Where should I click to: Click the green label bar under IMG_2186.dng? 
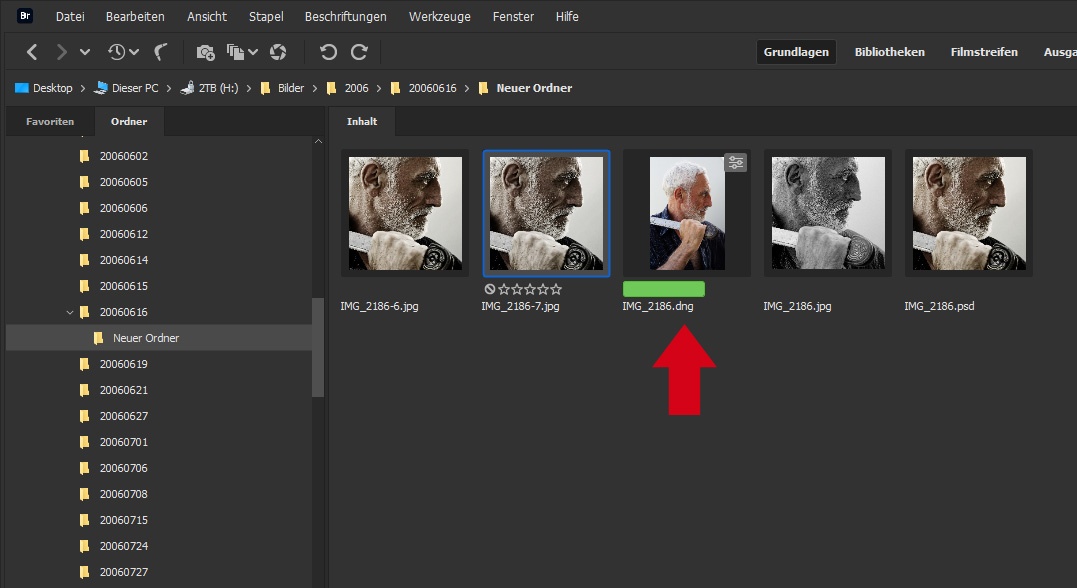point(663,289)
